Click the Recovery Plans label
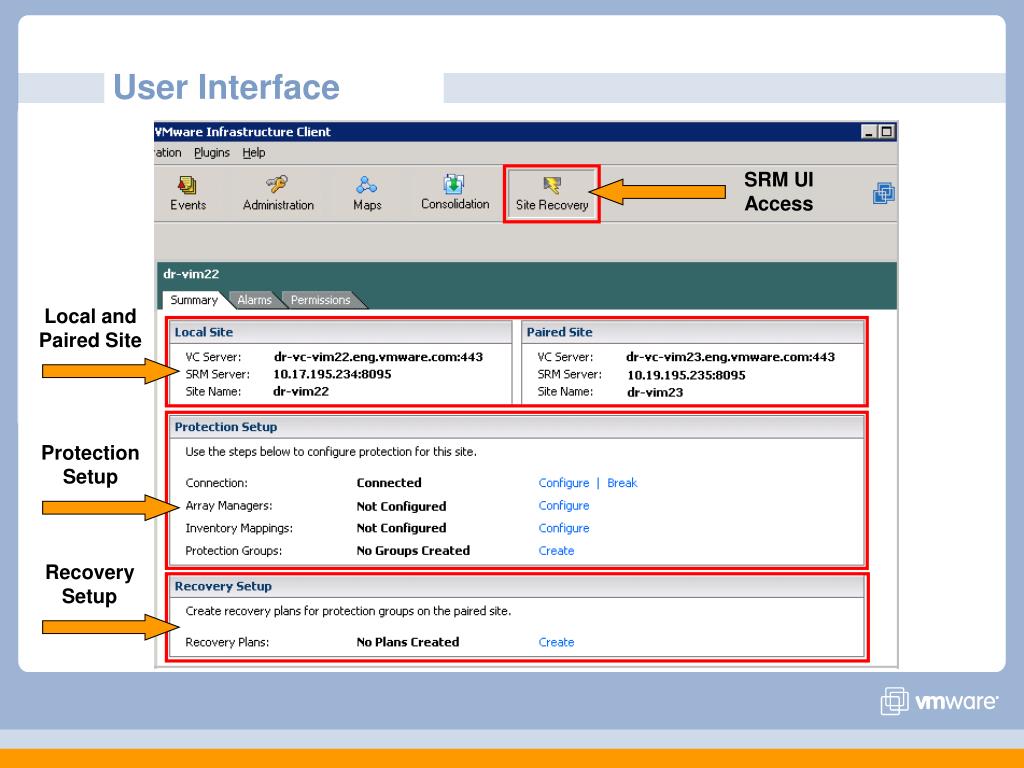The image size is (1024, 768). 227,642
